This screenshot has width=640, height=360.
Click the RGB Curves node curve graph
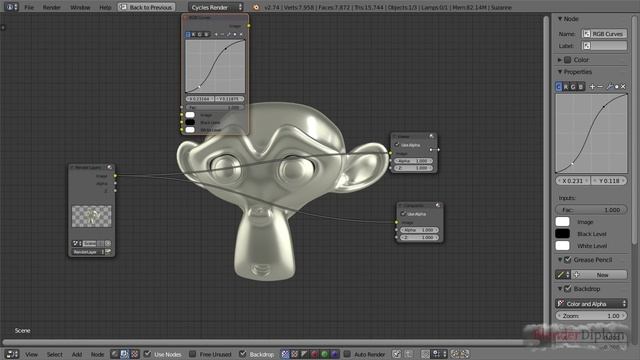(215, 66)
